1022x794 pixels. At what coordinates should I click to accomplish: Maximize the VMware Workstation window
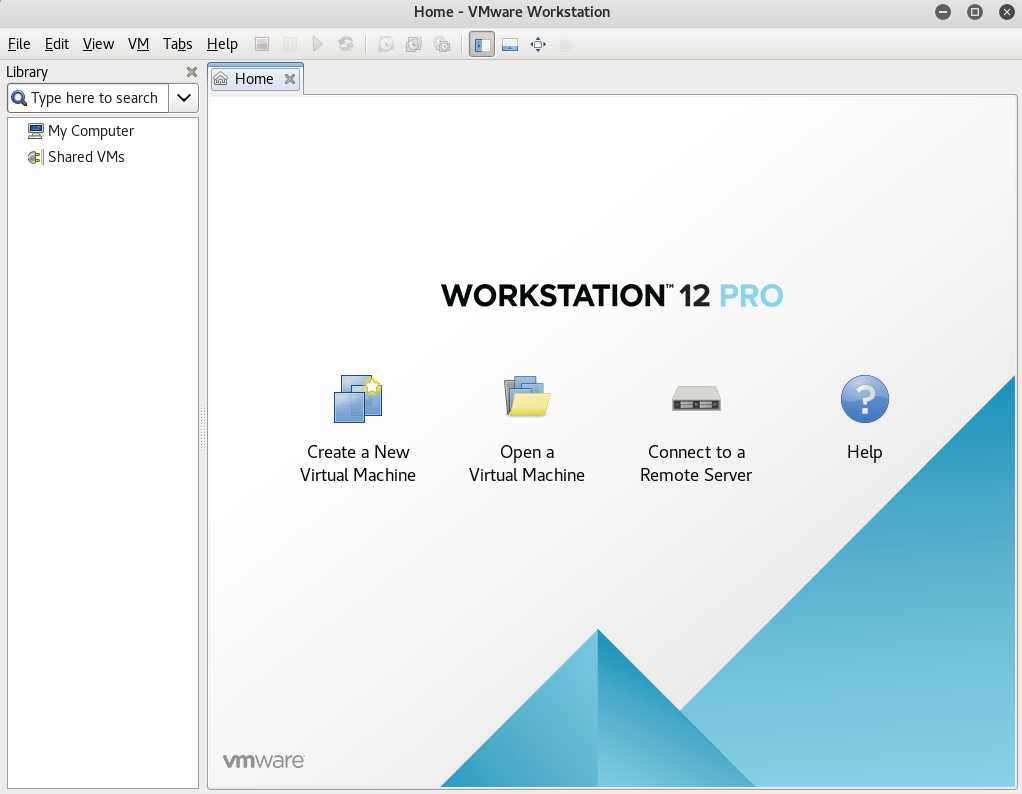coord(974,12)
